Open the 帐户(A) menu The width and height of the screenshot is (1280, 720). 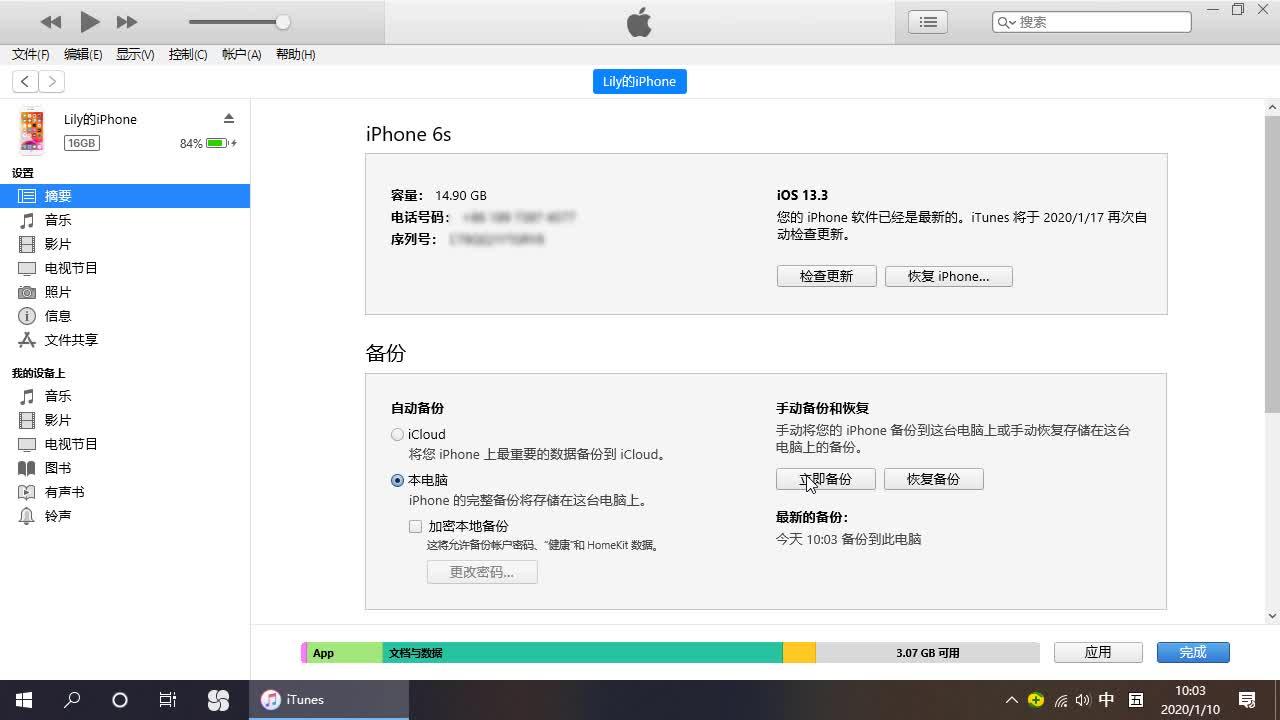[x=241, y=55]
